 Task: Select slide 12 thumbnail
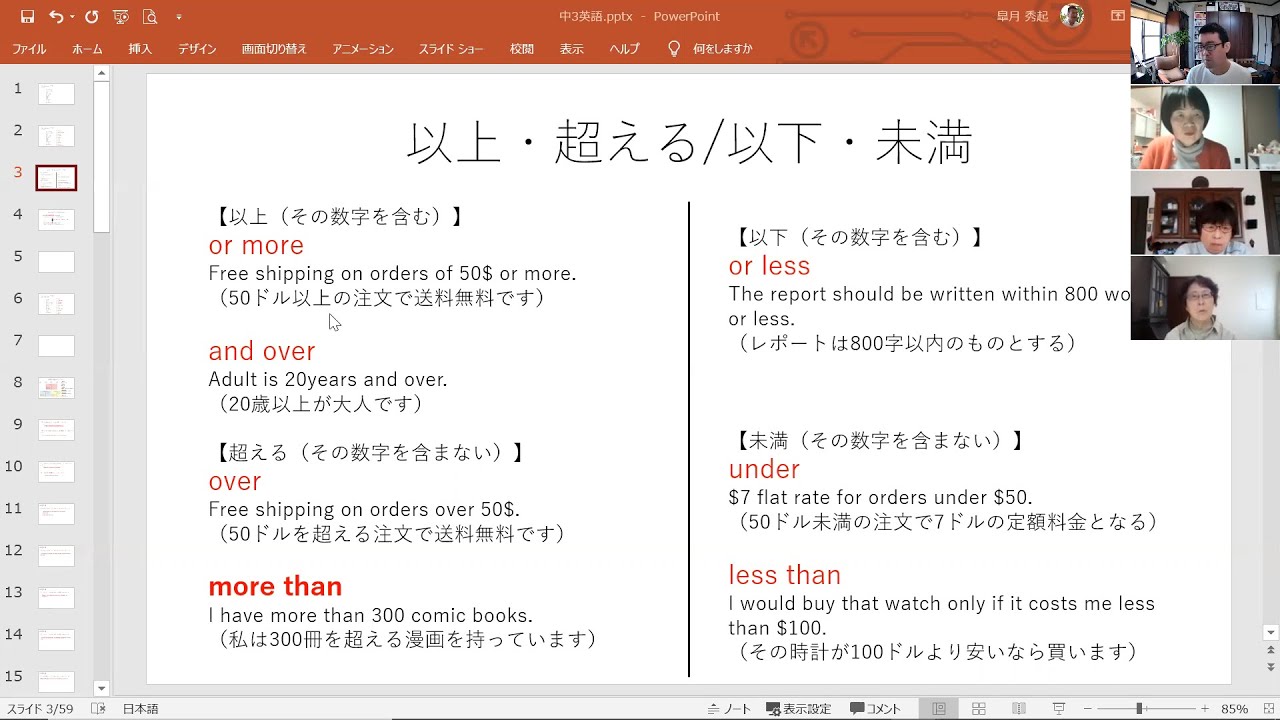pos(56,555)
